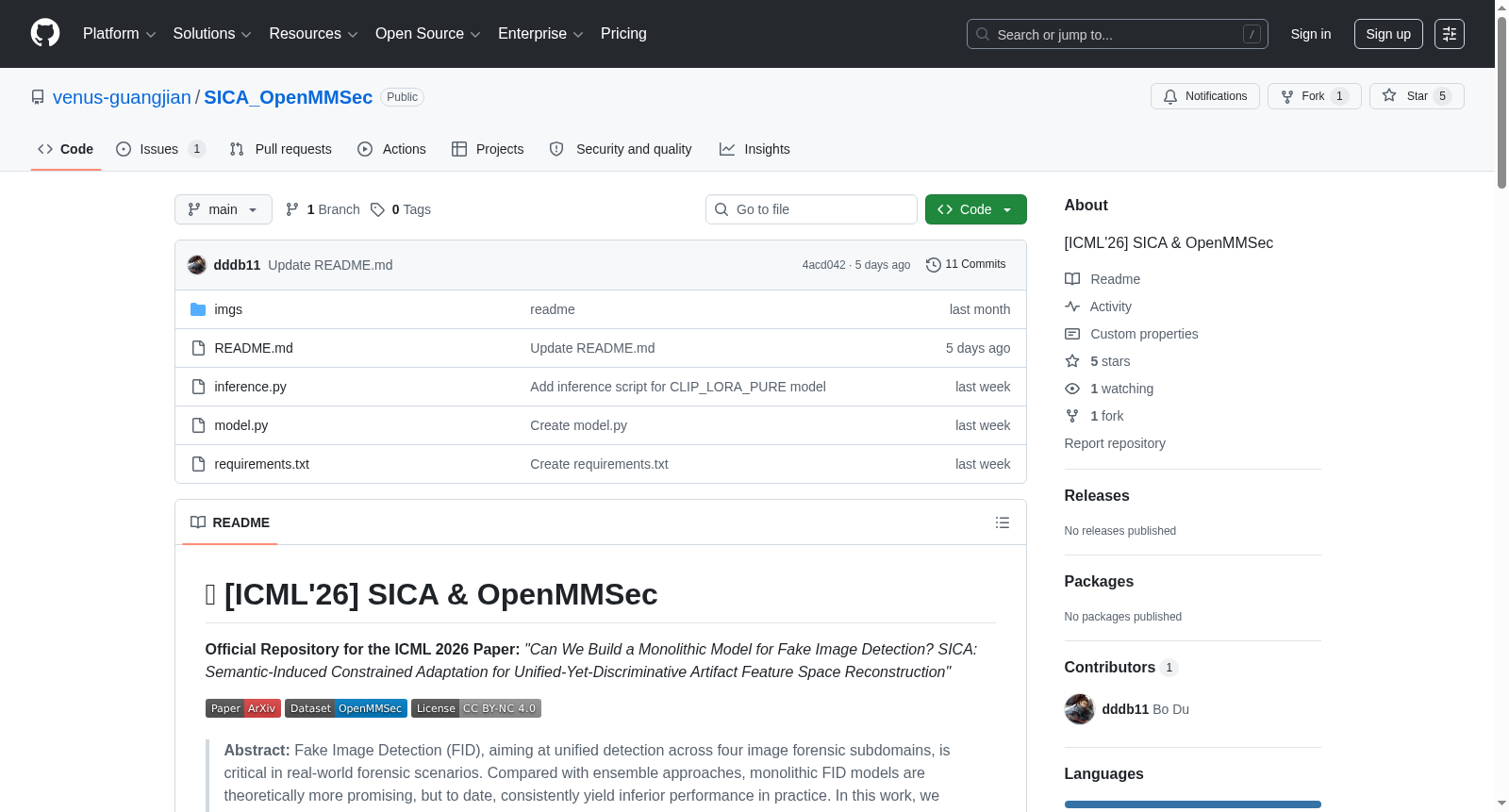Expand the Open Source menu

(x=428, y=34)
